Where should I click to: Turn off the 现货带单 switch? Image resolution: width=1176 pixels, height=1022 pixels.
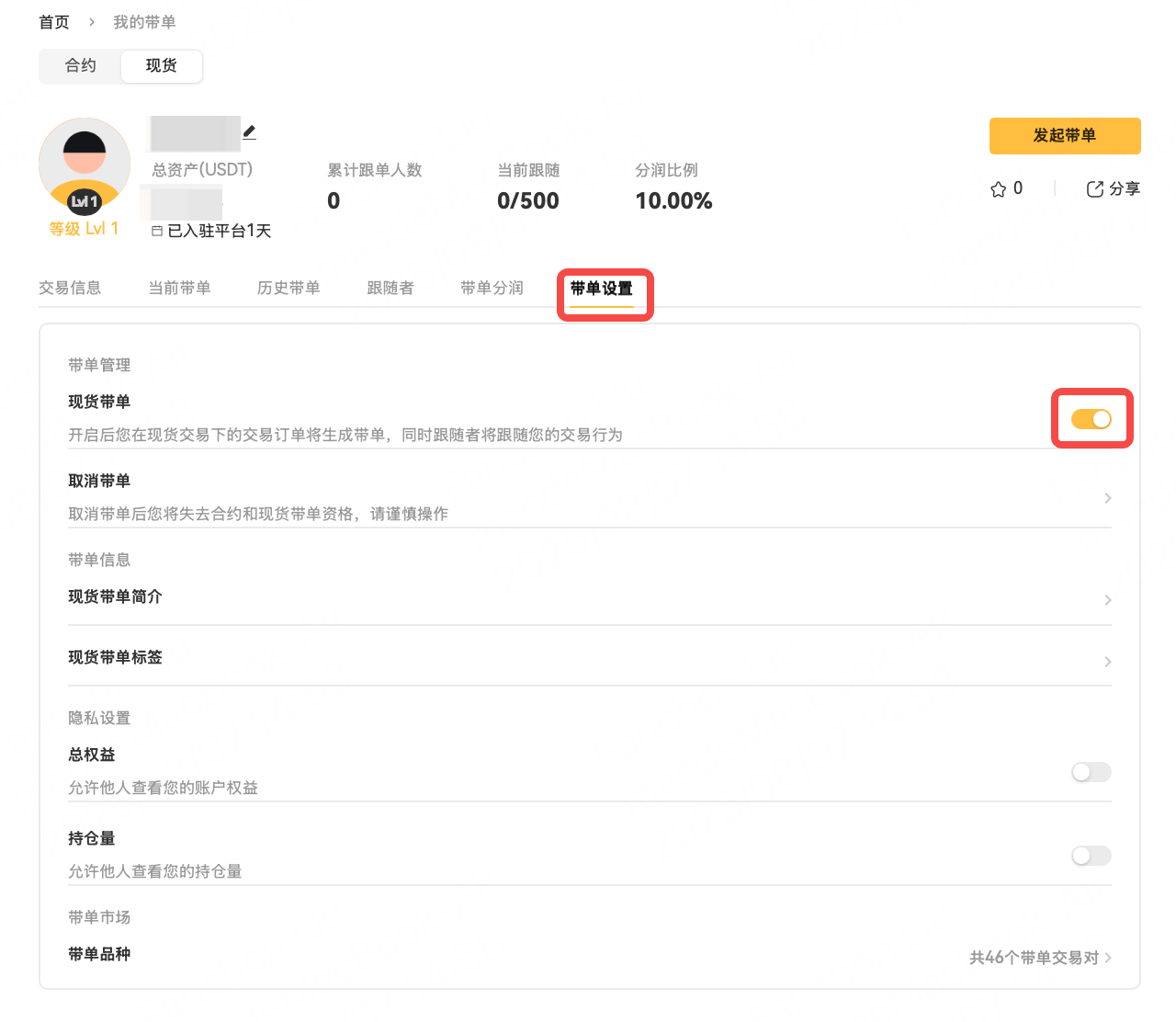point(1091,419)
